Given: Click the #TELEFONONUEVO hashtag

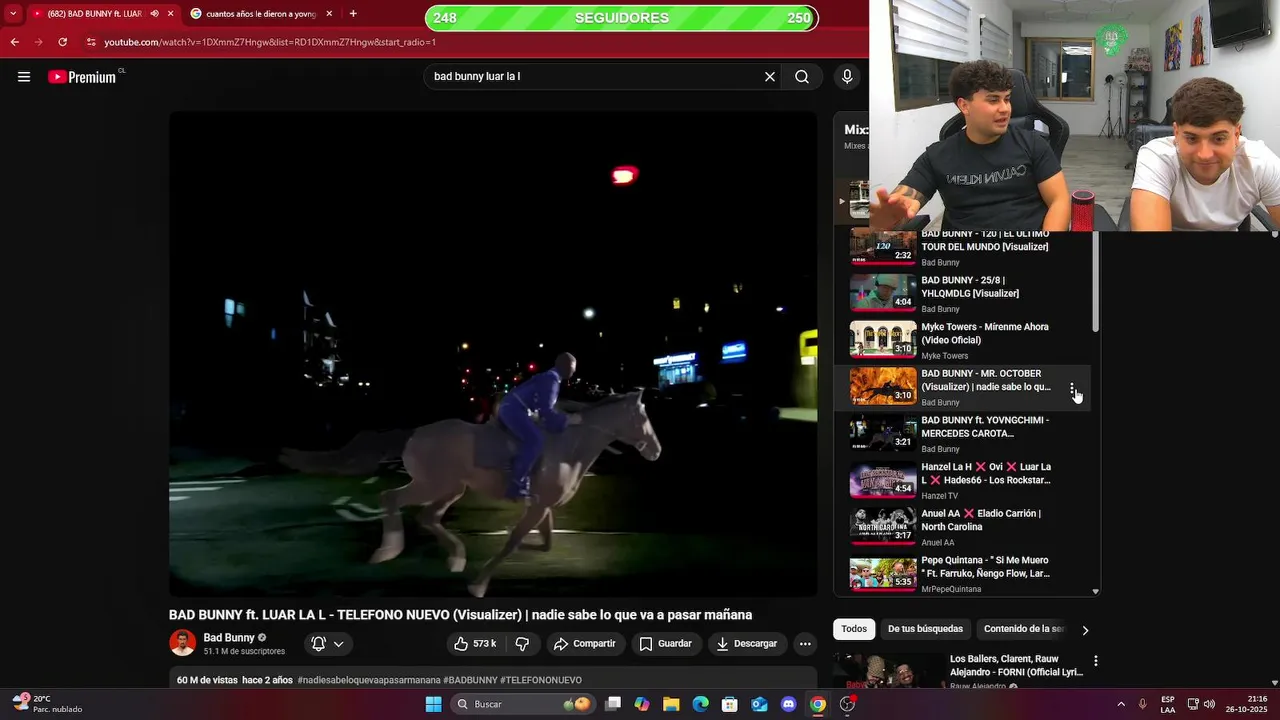Looking at the screenshot, I should 540,680.
